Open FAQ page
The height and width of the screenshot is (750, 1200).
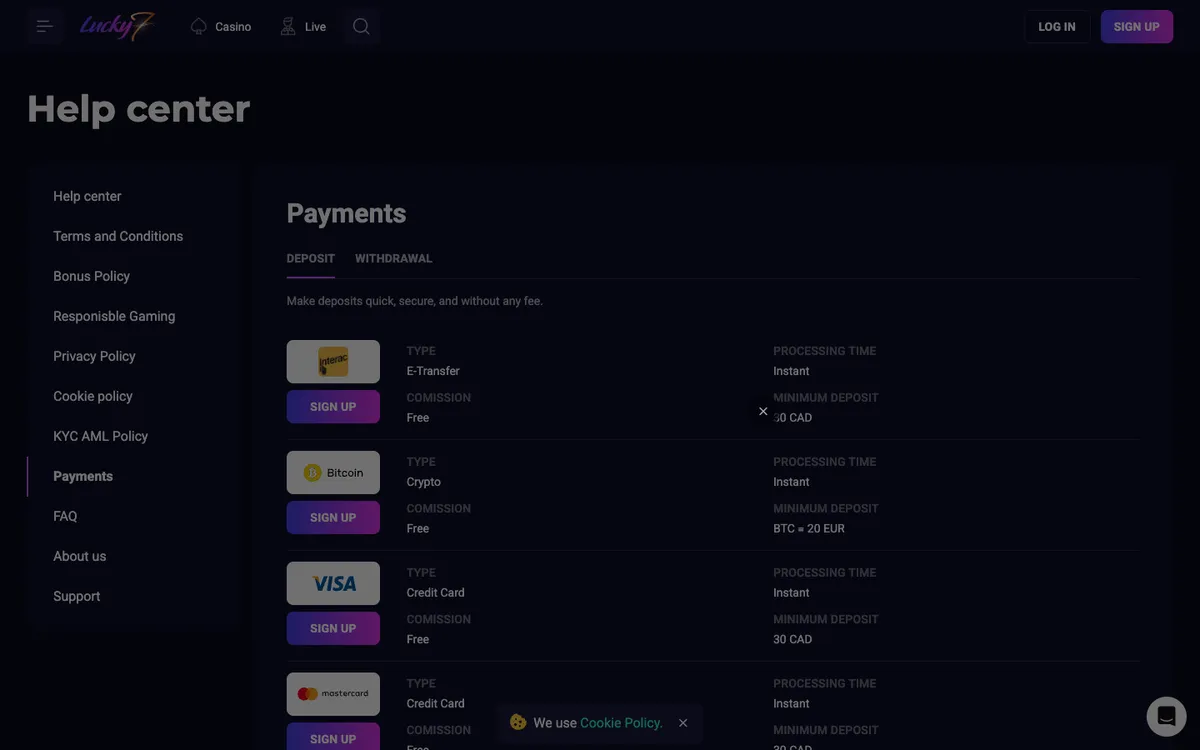click(65, 516)
